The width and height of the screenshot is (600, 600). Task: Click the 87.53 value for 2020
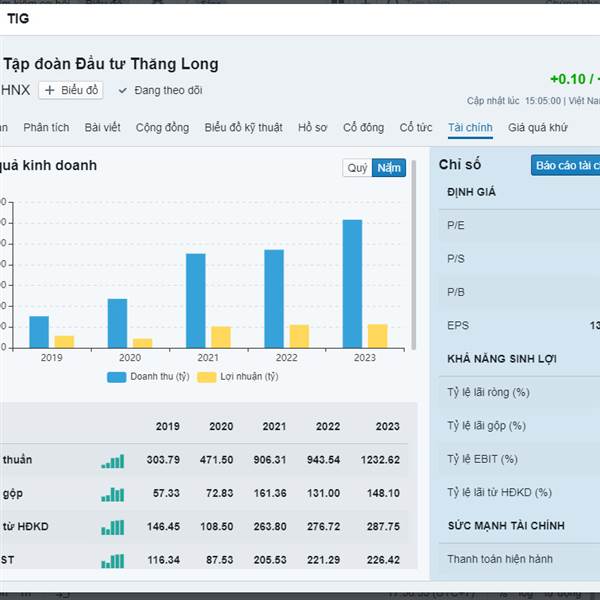click(220, 560)
